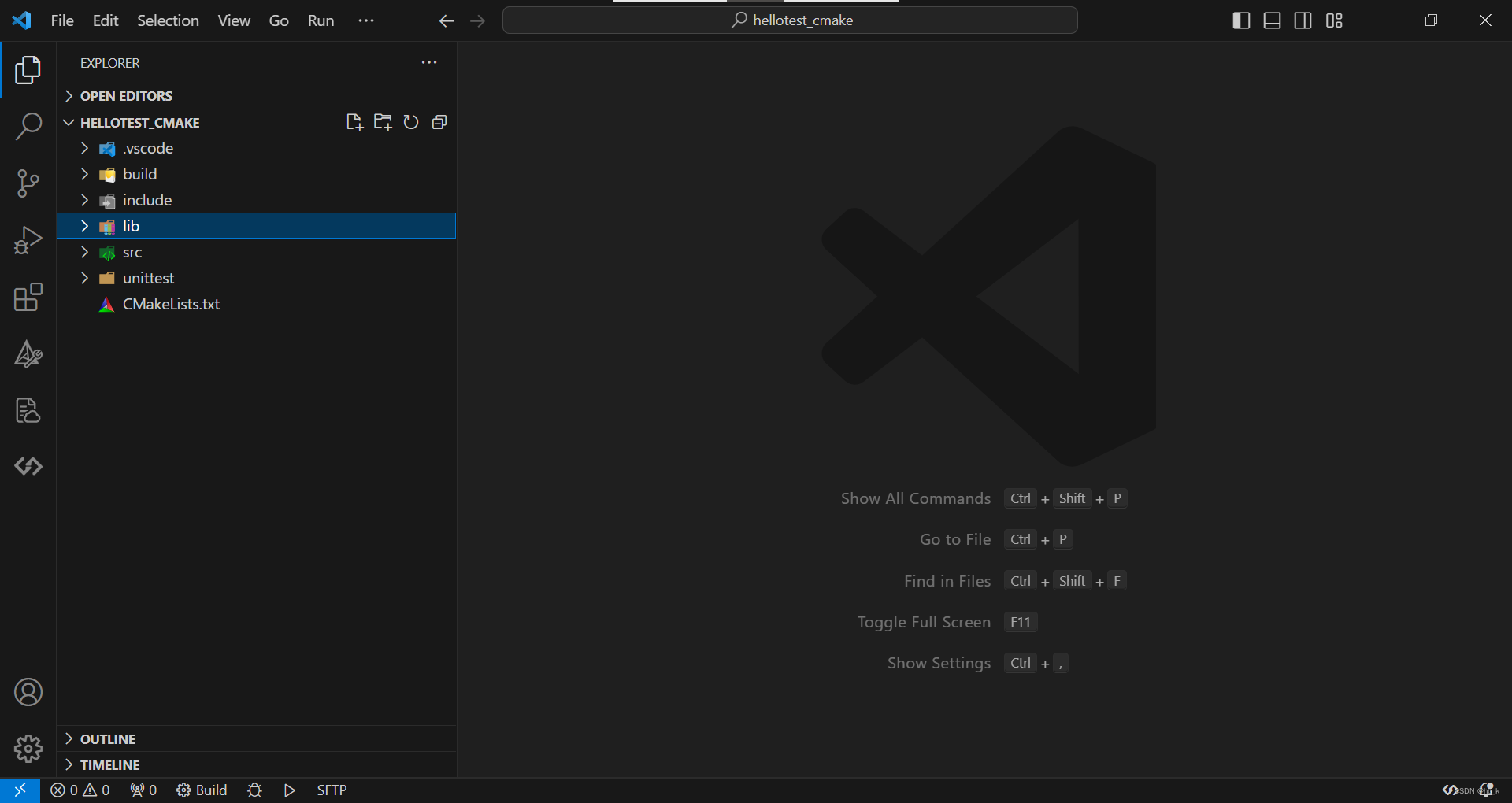The width and height of the screenshot is (1512, 803).
Task: Open the Selection menu
Action: 168,20
